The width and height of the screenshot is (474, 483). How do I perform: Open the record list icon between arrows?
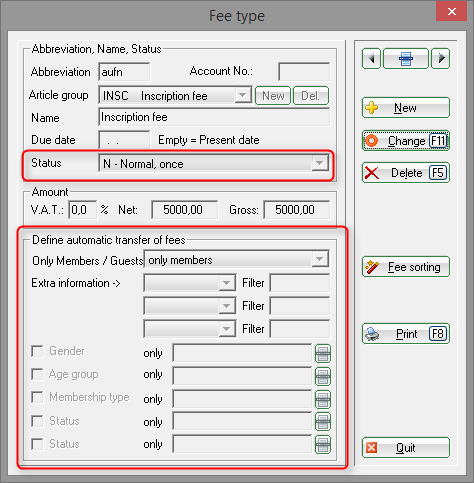coord(406,59)
